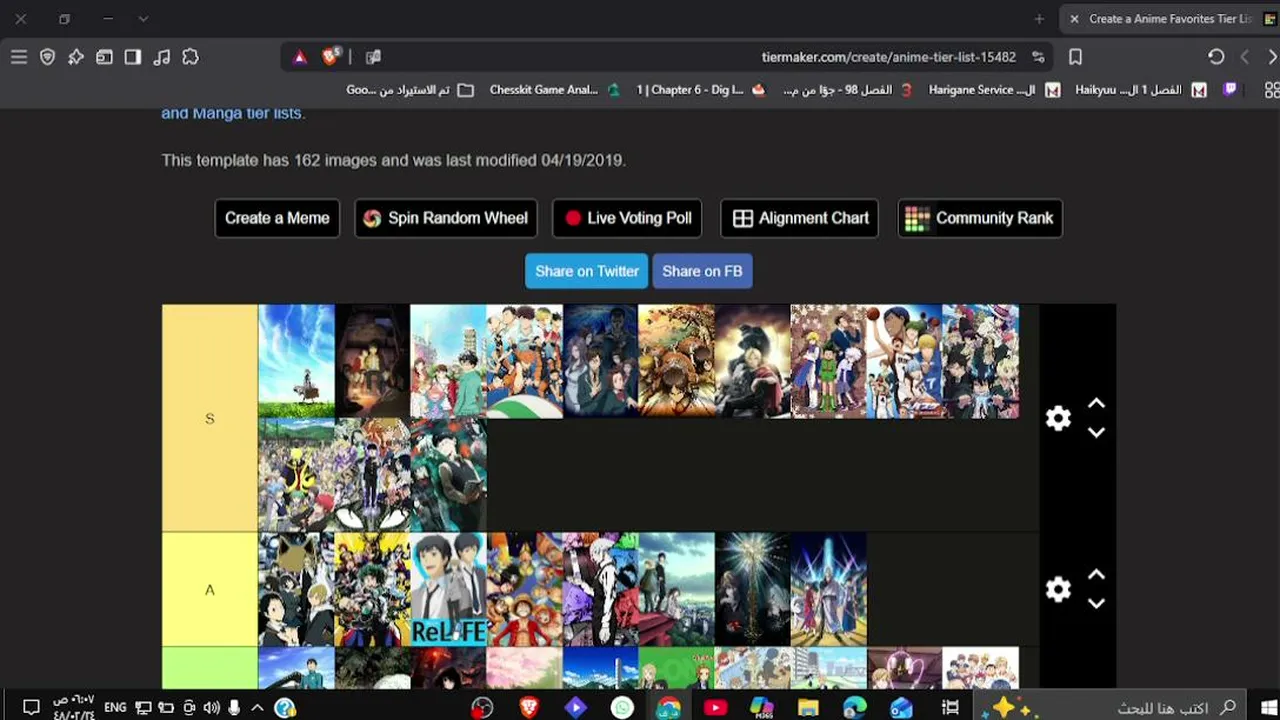This screenshot has height=720, width=1280.
Task: Open the Harigane Service bookmark
Action: [993, 90]
